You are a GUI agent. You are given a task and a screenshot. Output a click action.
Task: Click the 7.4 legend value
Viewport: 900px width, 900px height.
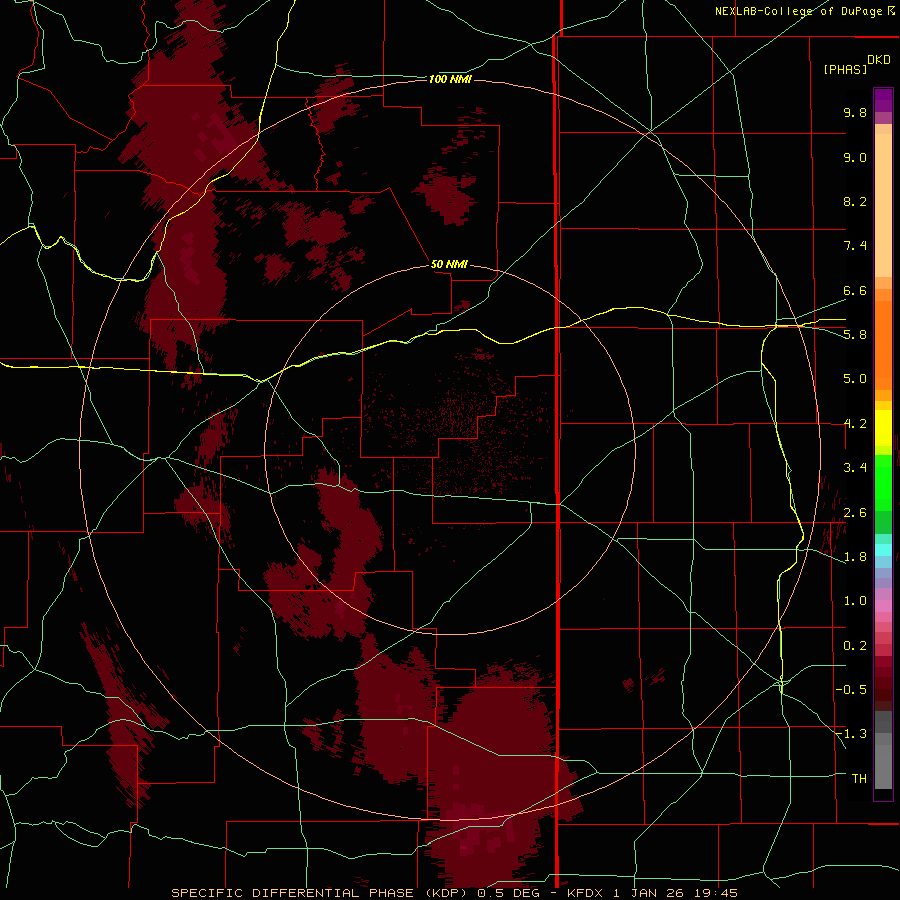855,246
